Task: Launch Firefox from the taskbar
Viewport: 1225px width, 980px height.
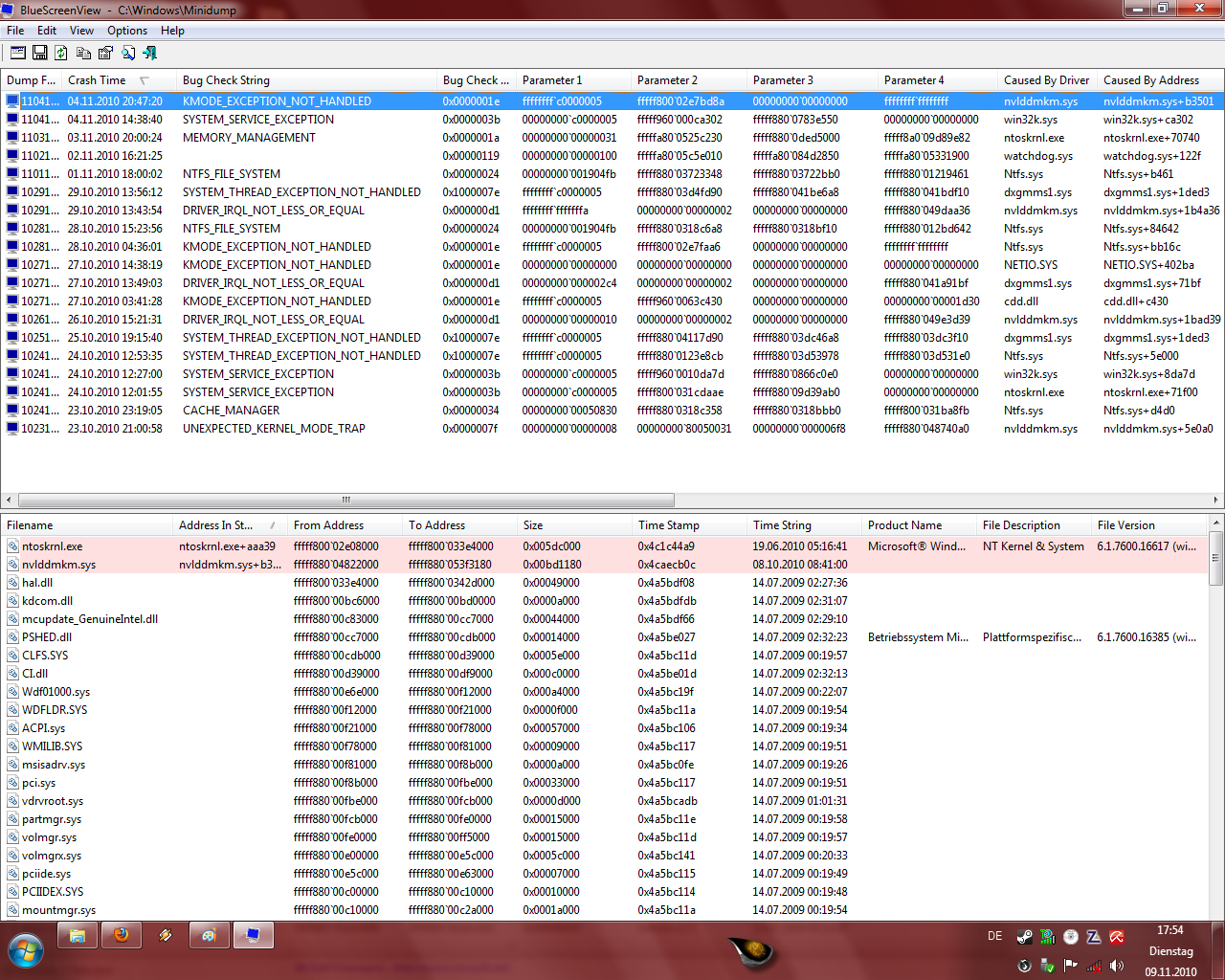Action: click(122, 935)
